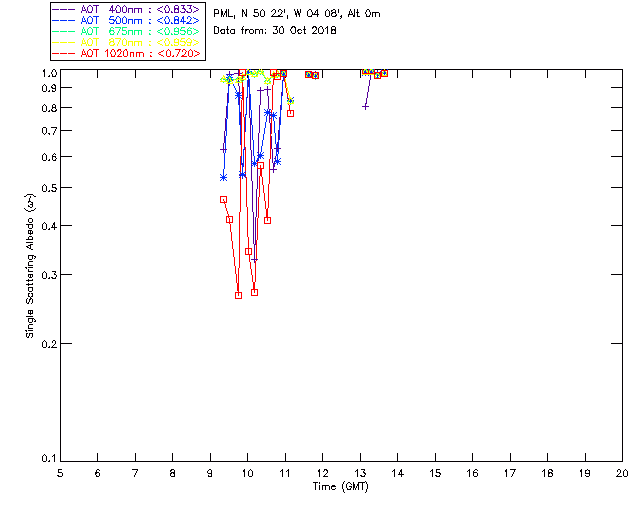Click the lowest blue asterisk marker near 0.53
Screen dimensions: 640x512
[x=223, y=178]
